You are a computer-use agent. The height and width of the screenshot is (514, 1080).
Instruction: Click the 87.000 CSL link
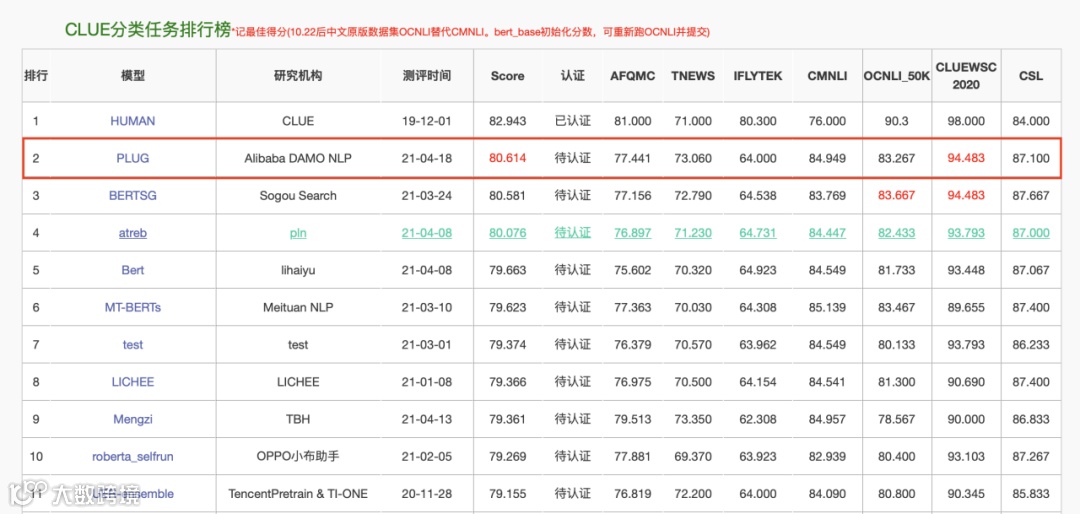[1031, 233]
